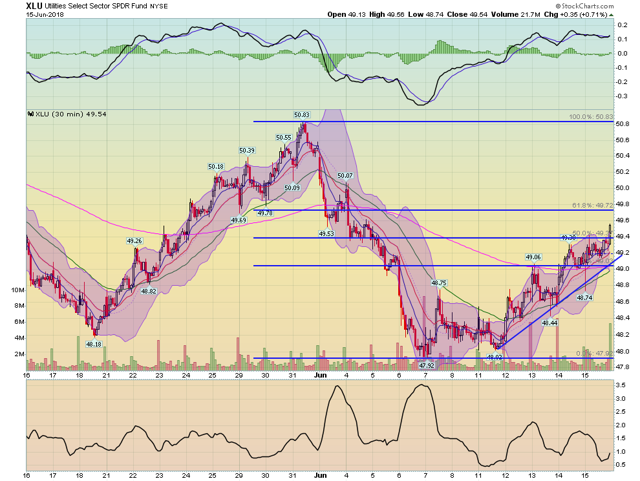Click the 15-Jun-2018 date label

tap(44, 14)
